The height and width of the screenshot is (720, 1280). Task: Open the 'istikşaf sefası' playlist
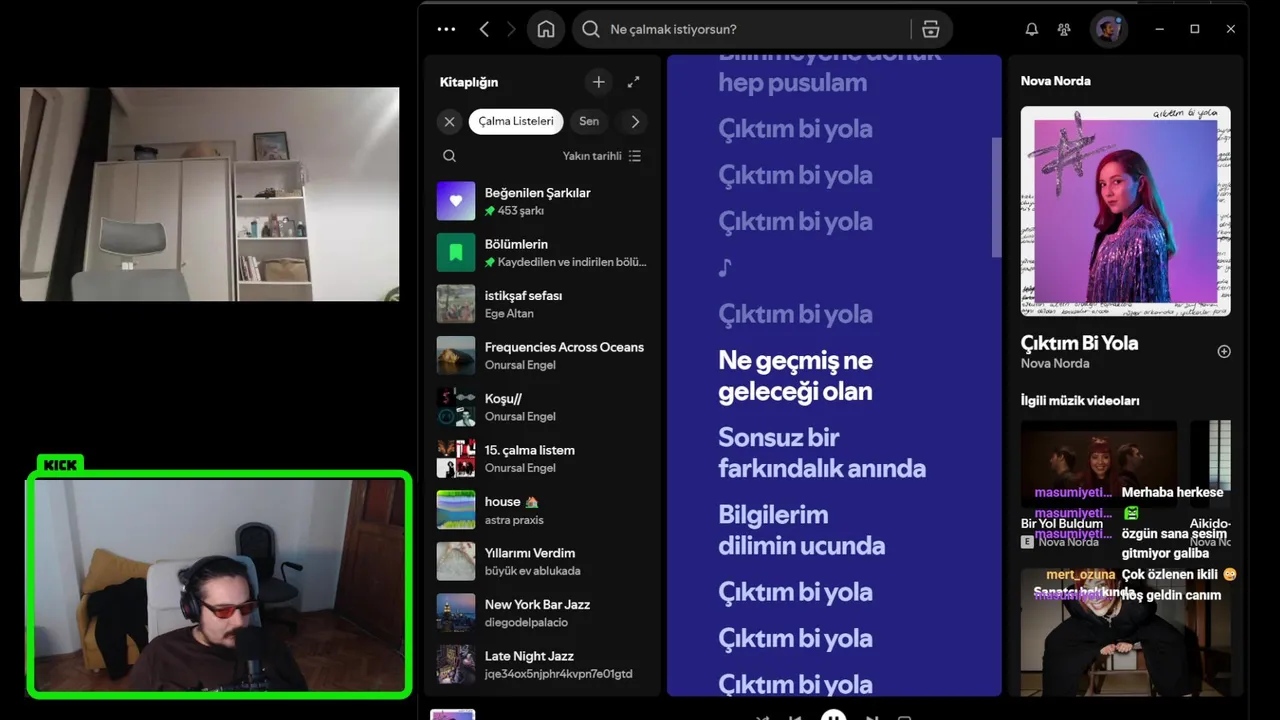coord(542,304)
